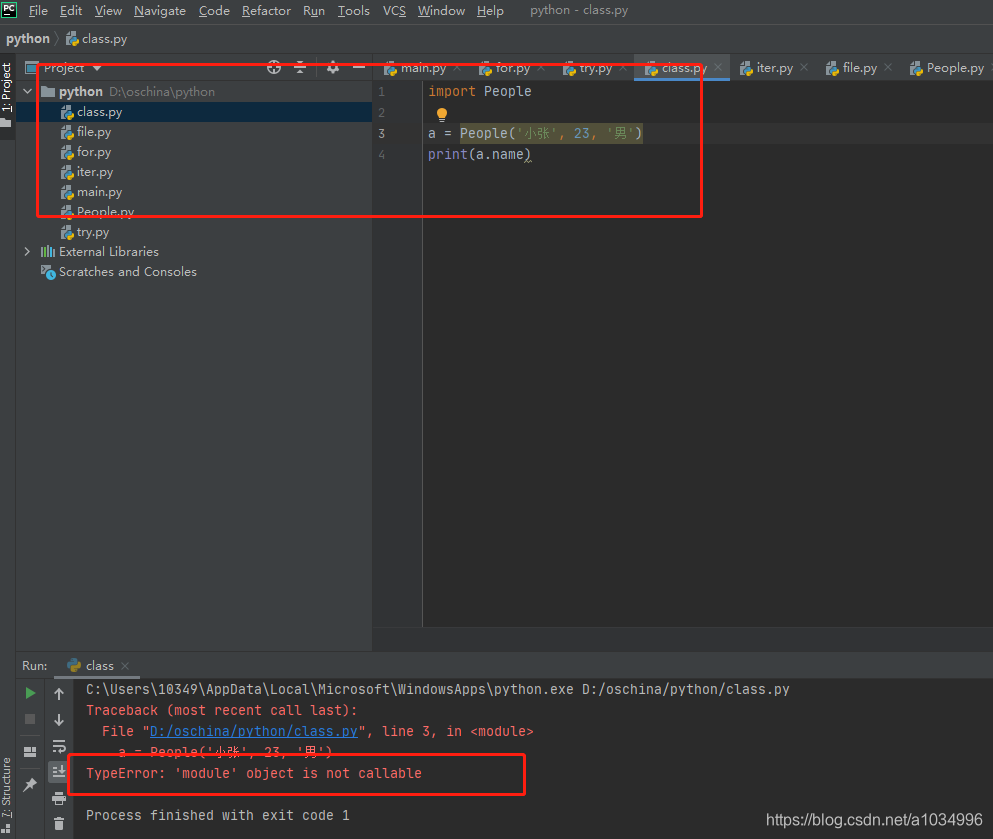Click the python breadcrumb in navigation bar
The width and height of the screenshot is (993, 839).
click(x=28, y=39)
